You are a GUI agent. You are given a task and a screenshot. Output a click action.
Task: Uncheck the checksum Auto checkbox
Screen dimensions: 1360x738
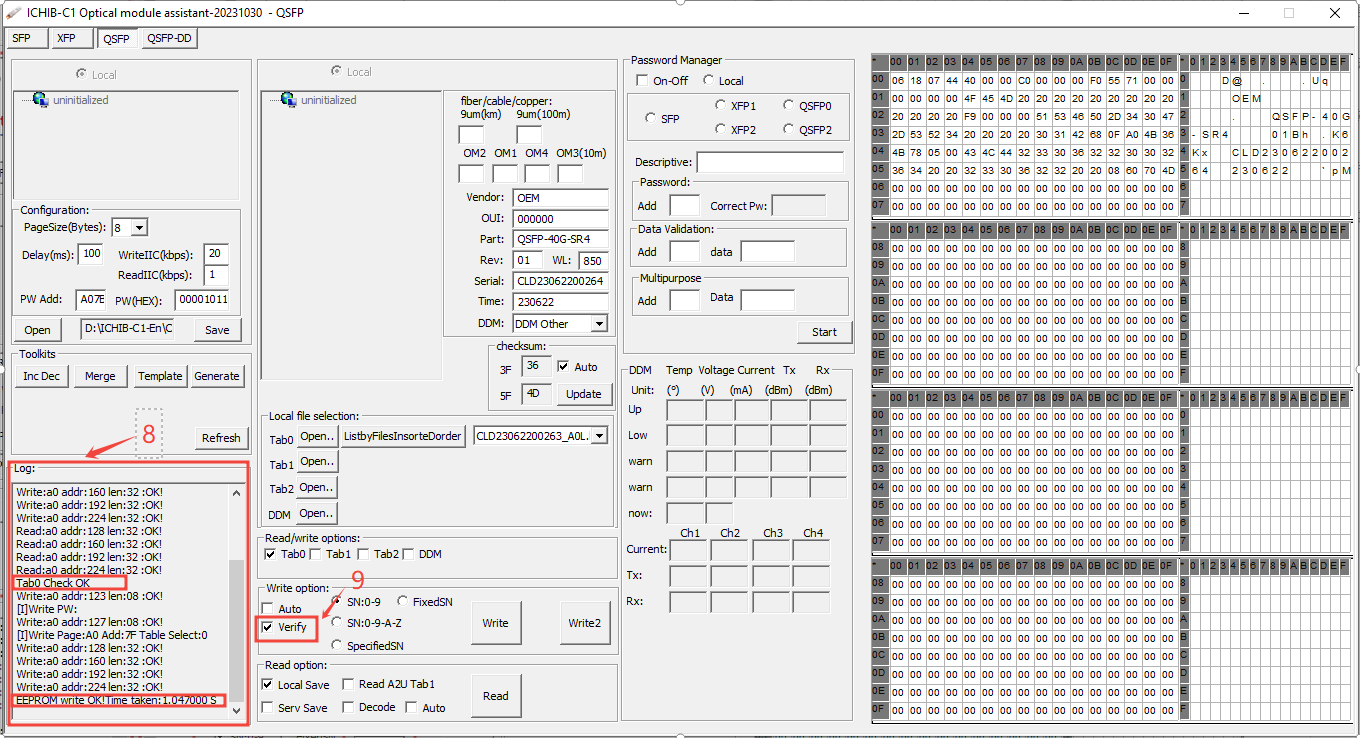[563, 367]
